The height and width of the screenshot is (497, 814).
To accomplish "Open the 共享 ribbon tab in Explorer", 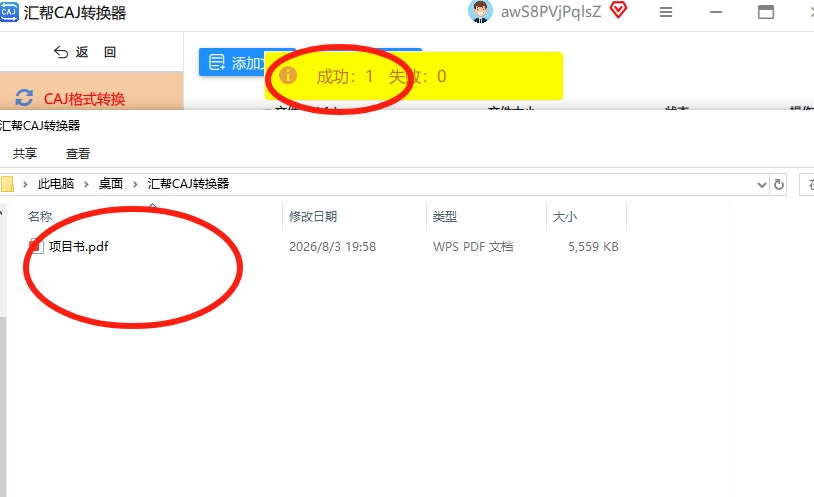I will point(25,153).
